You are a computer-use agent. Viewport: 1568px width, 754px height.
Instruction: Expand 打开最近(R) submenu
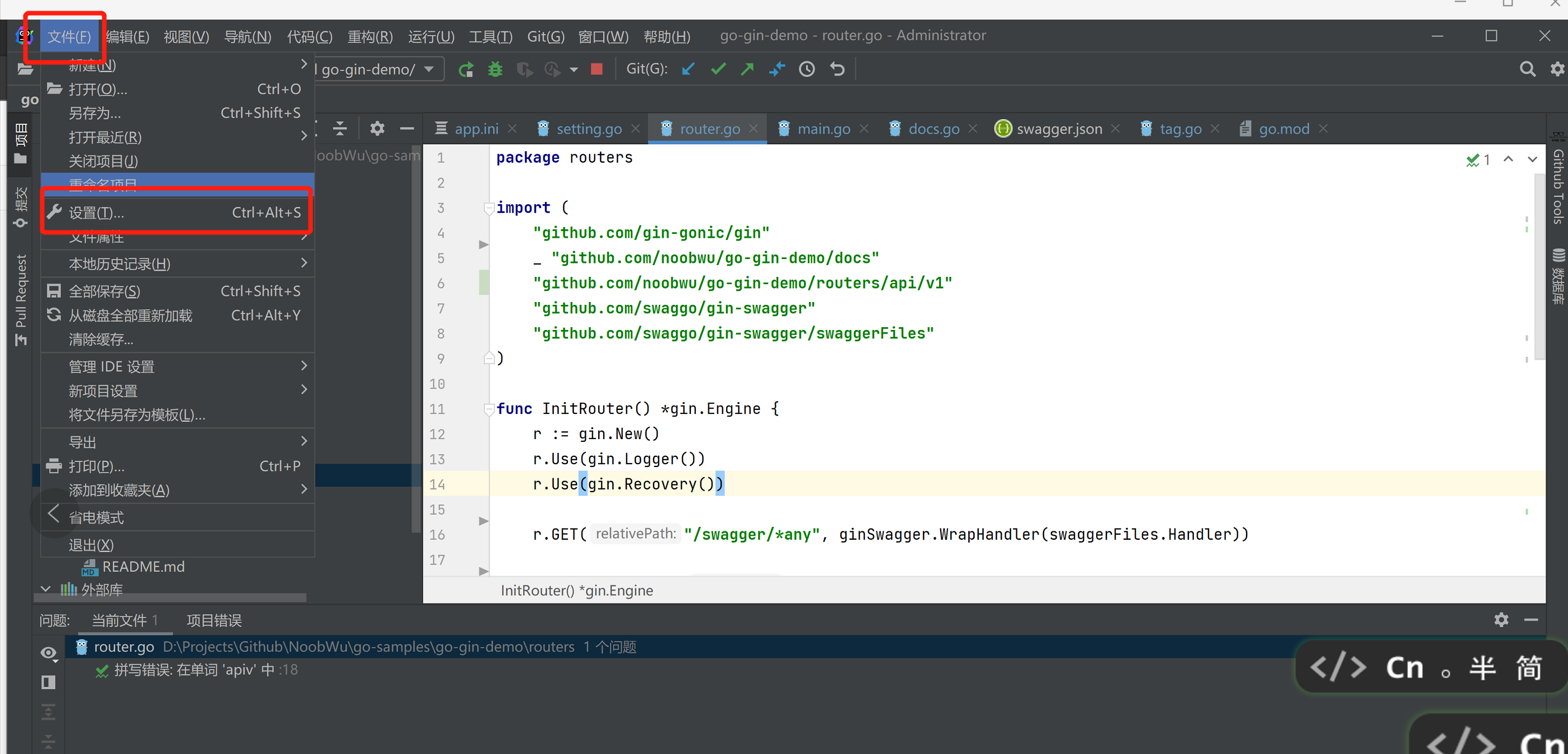tap(177, 137)
